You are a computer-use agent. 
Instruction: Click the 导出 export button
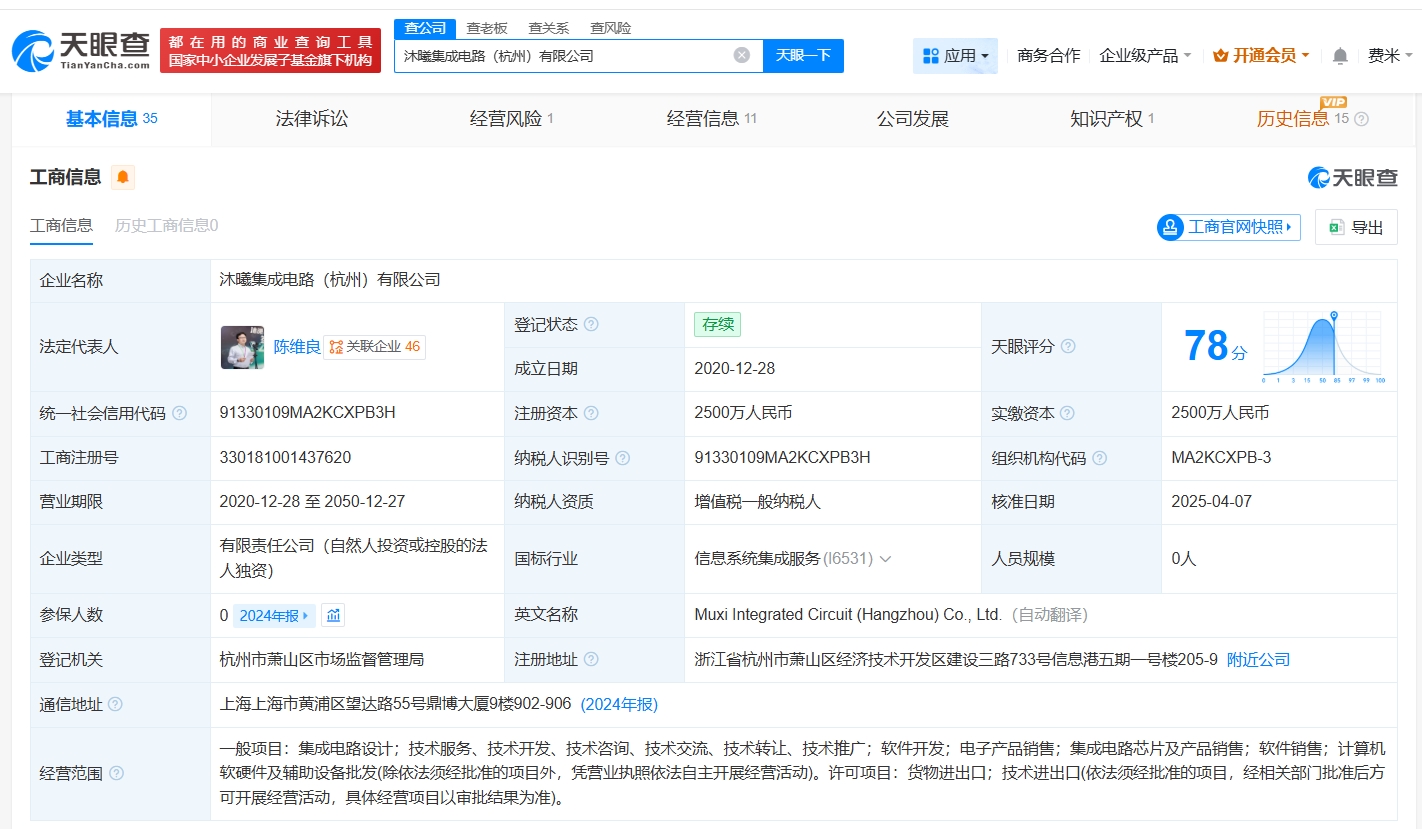[1356, 227]
